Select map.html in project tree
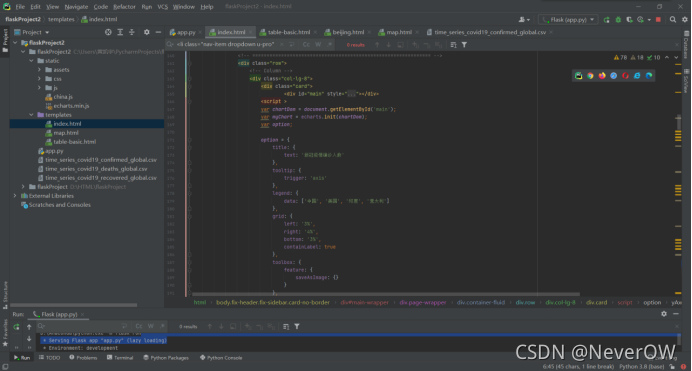The image size is (692, 371). click(x=66, y=133)
